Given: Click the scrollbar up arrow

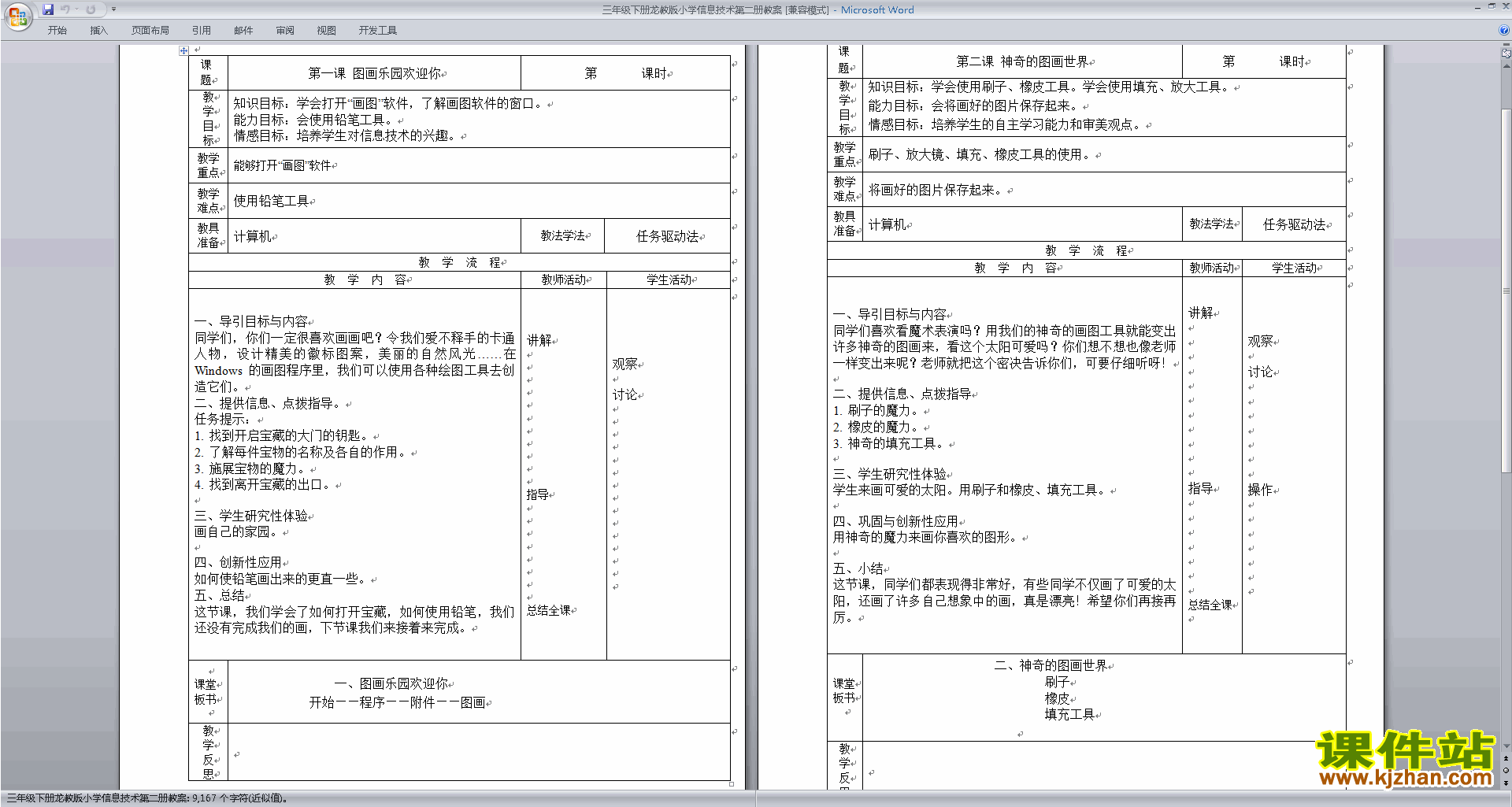Looking at the screenshot, I should coord(1506,65).
